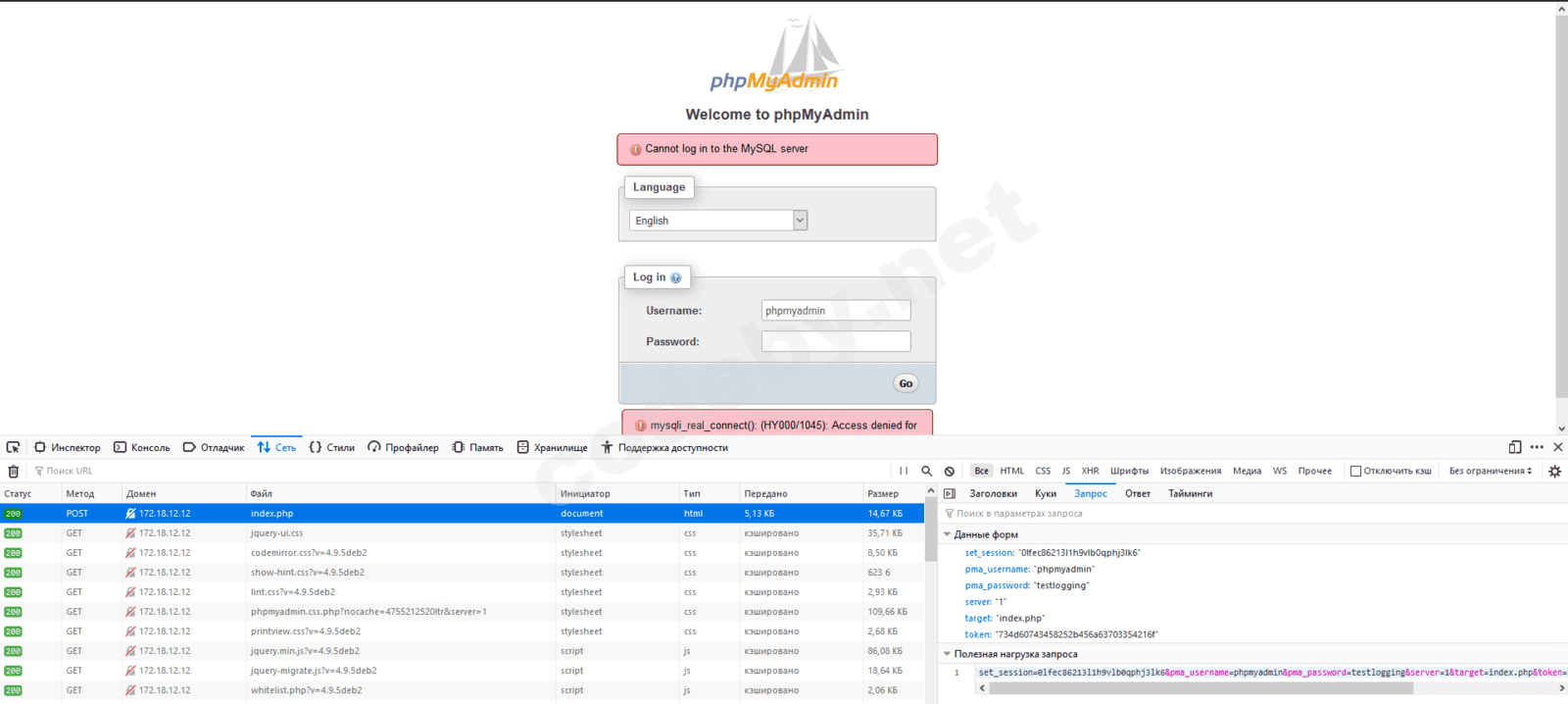Open Куки tab in request details
Image resolution: width=1568 pixels, height=704 pixels.
1046,494
